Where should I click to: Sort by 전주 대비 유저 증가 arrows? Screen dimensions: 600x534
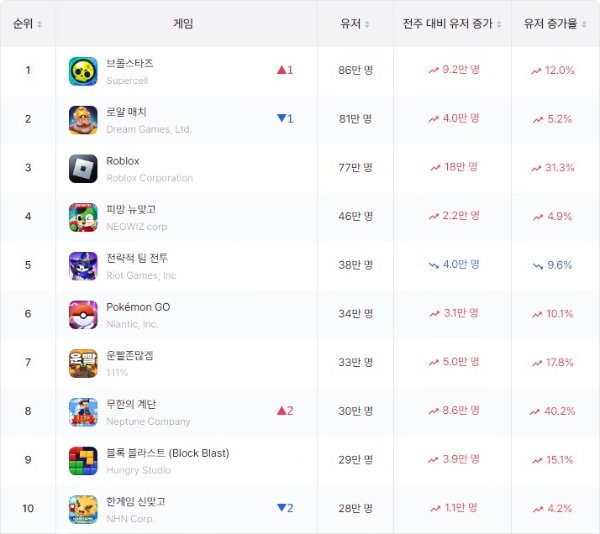coord(499,24)
